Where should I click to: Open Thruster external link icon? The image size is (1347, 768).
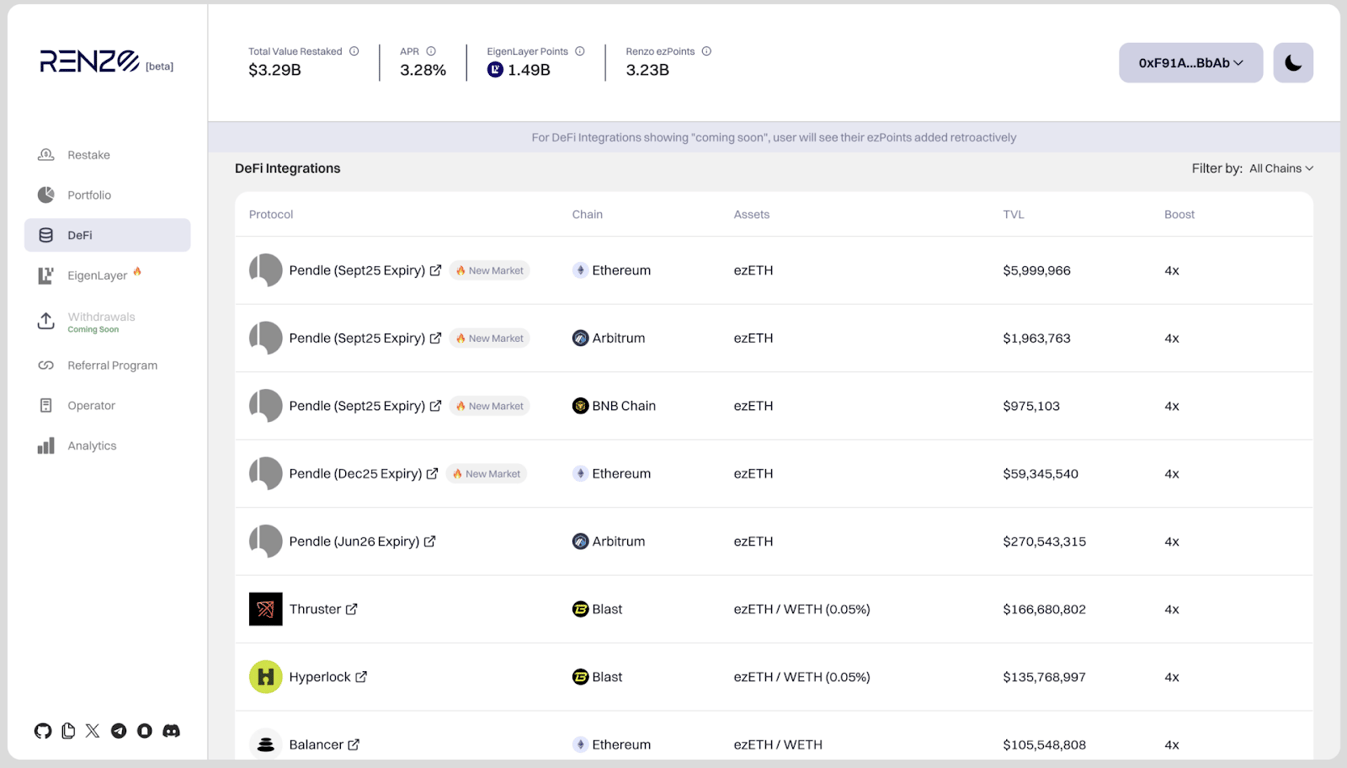pyautogui.click(x=352, y=609)
